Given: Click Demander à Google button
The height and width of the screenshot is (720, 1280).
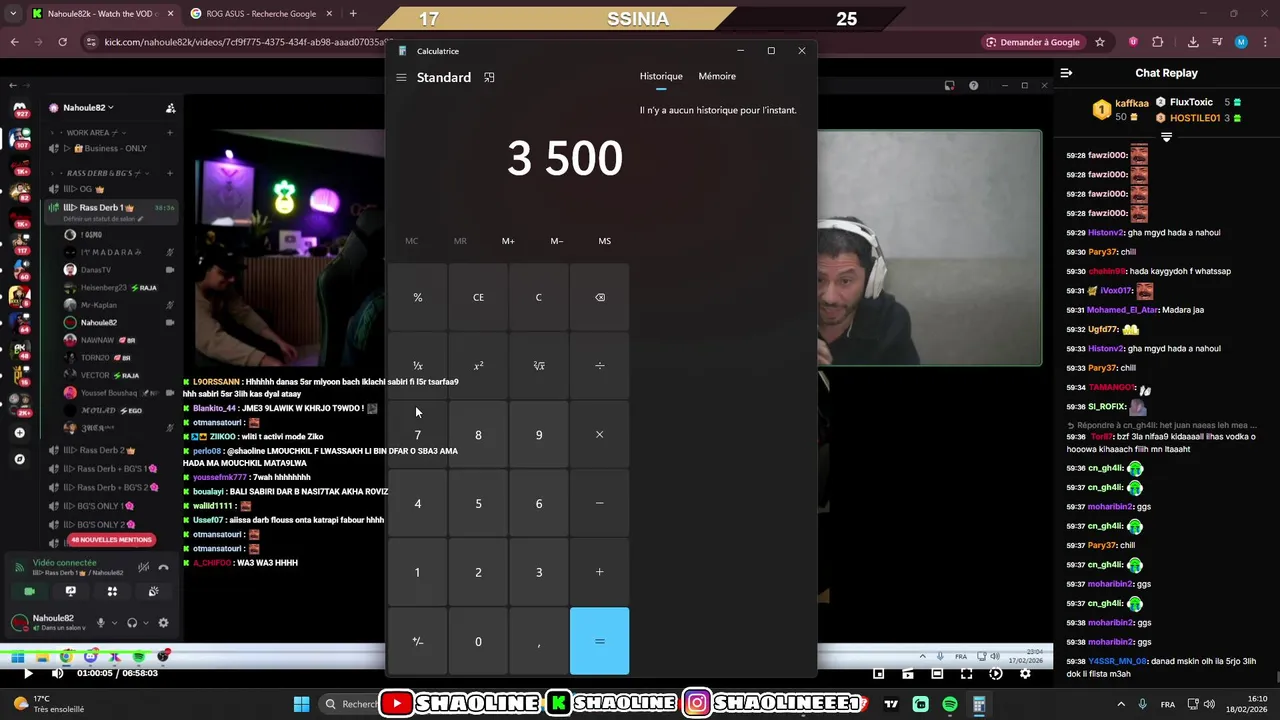Looking at the screenshot, I should [x=1033, y=42].
